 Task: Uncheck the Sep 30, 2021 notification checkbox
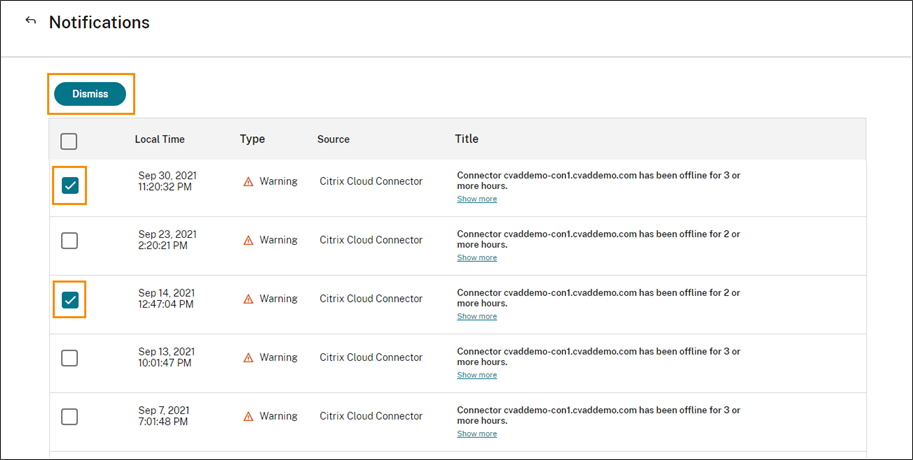tap(70, 185)
